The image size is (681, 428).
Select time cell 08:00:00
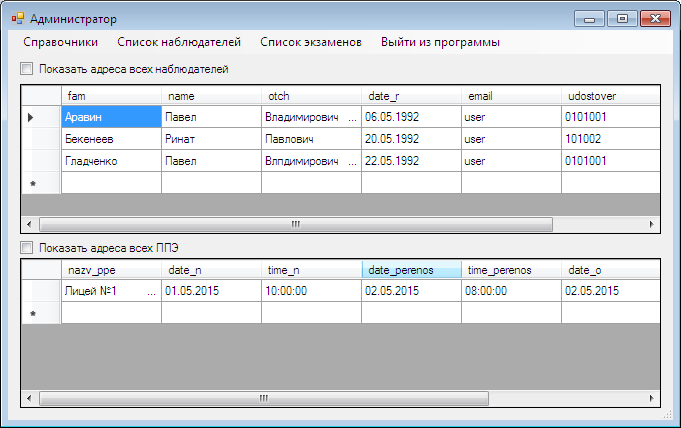511,291
